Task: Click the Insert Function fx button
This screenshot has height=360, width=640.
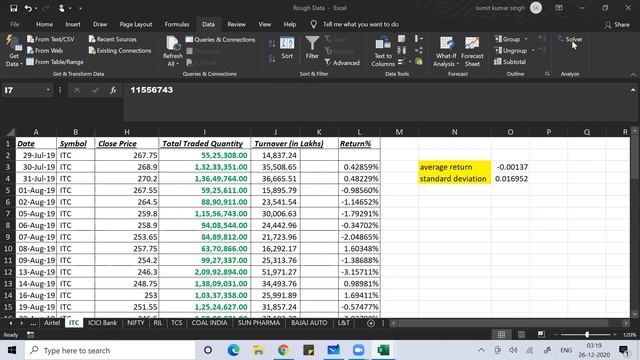Action: pos(113,90)
